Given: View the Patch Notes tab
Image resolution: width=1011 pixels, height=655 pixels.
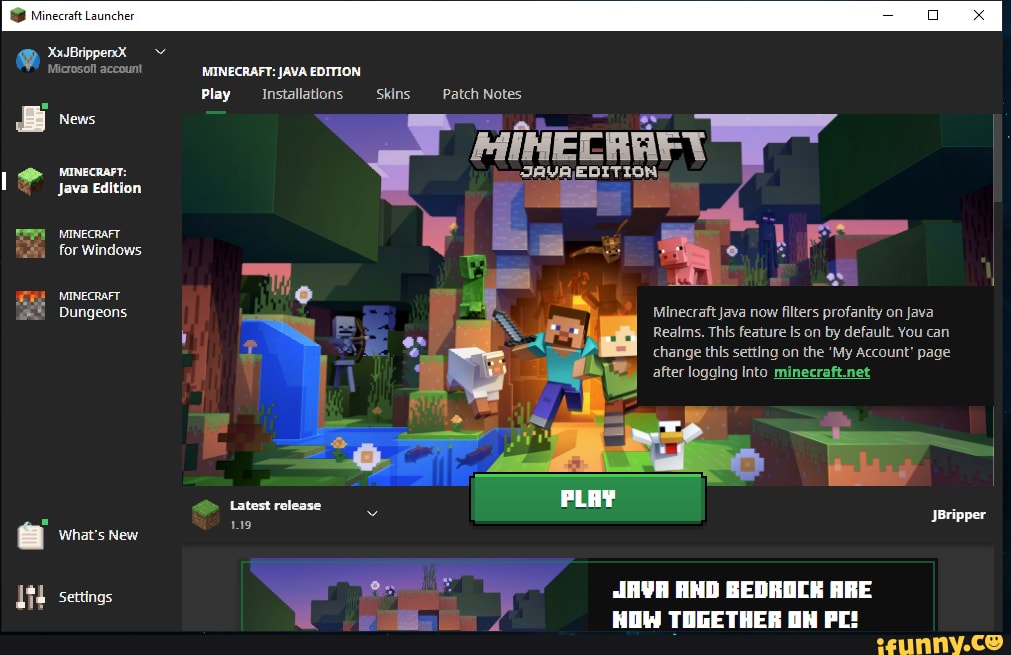Looking at the screenshot, I should [x=481, y=94].
